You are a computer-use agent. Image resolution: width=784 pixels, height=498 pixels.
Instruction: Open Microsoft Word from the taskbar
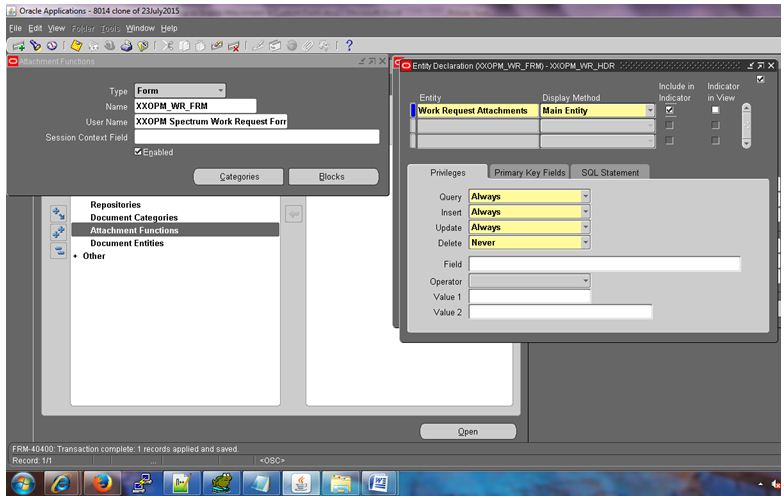(379, 484)
